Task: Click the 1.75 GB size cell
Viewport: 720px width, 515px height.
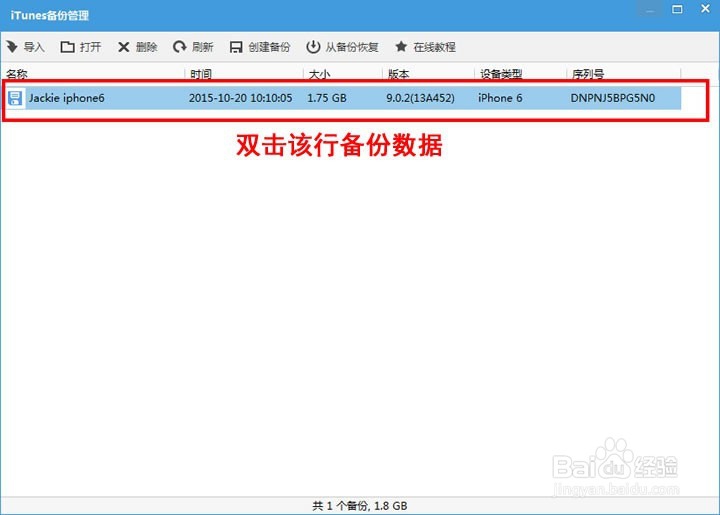Action: (326, 98)
